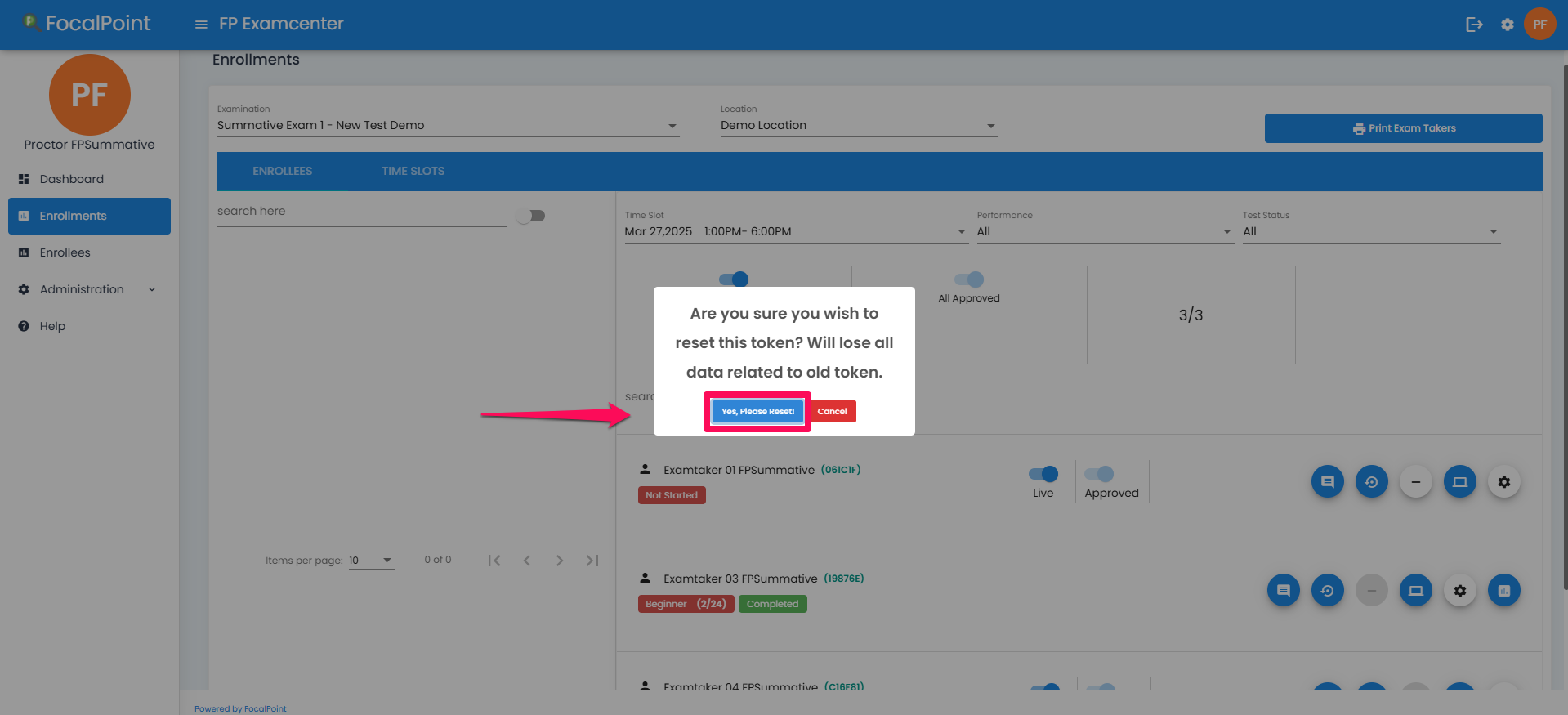Open settings gear in top header
Viewport: 1568px width, 715px height.
coord(1508,25)
